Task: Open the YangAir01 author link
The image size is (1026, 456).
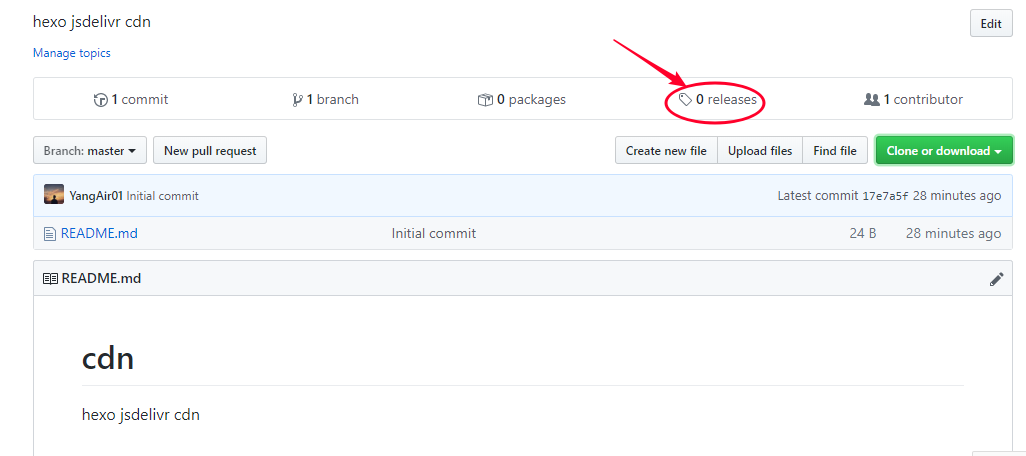Action: click(x=96, y=196)
